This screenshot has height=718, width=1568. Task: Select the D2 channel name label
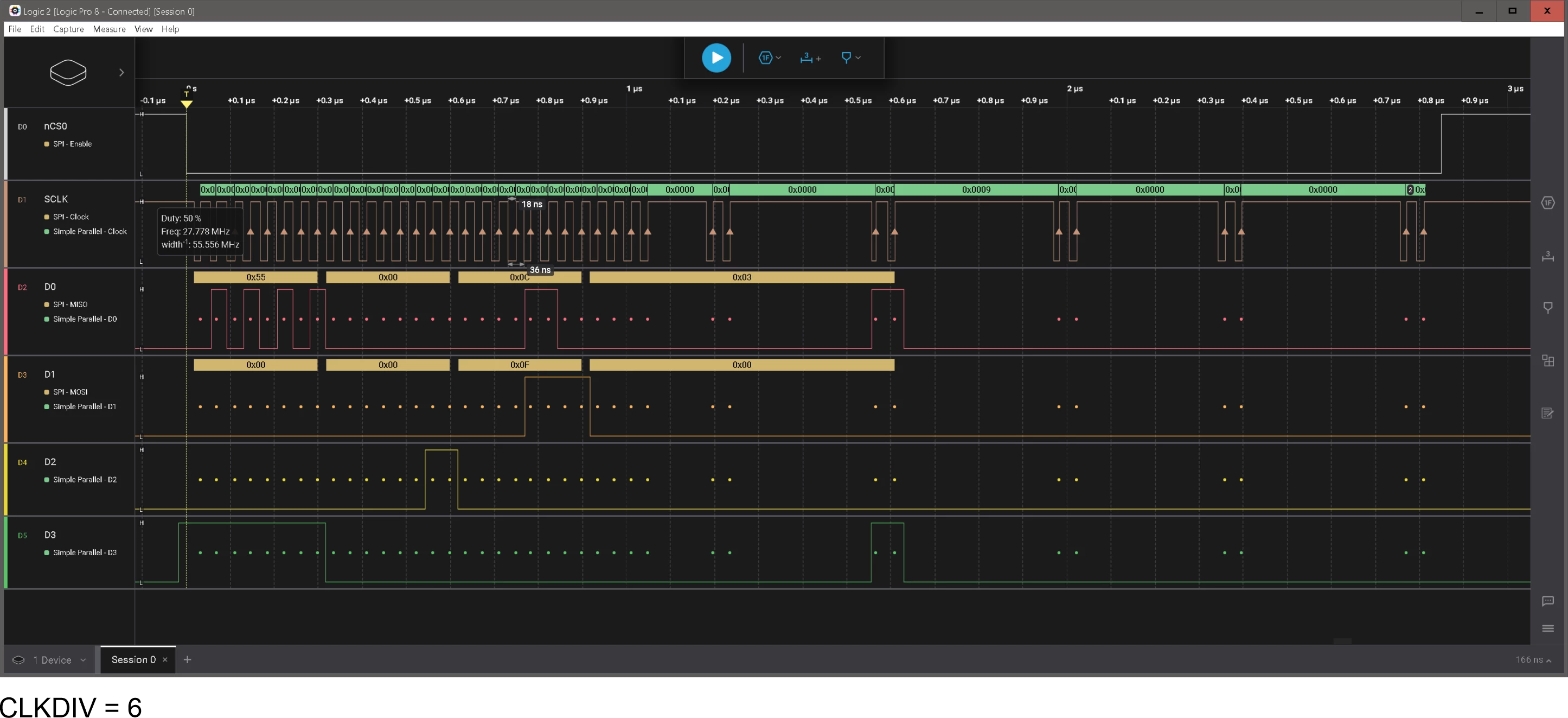(x=50, y=463)
